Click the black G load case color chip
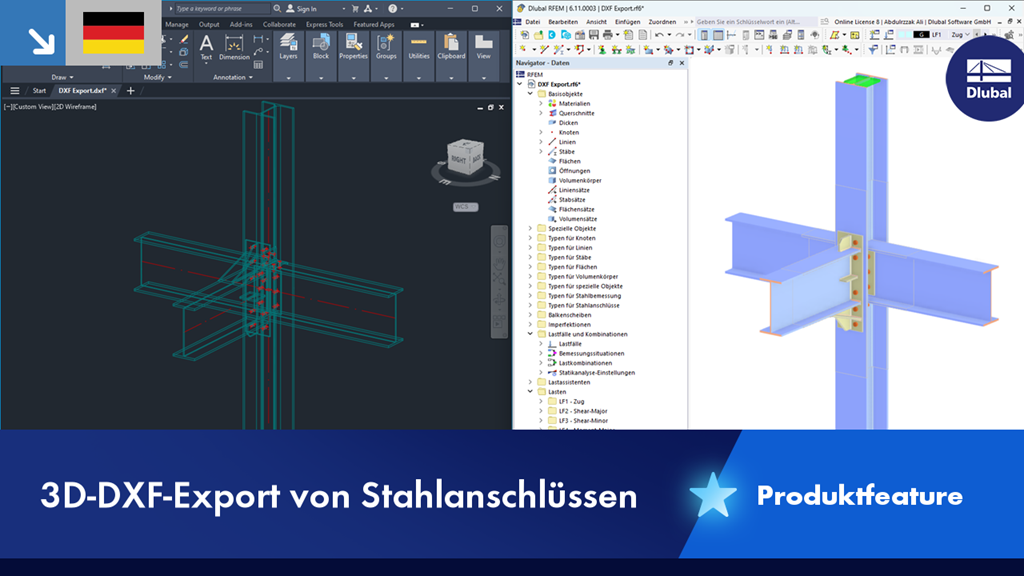The height and width of the screenshot is (576, 1024). 921,35
